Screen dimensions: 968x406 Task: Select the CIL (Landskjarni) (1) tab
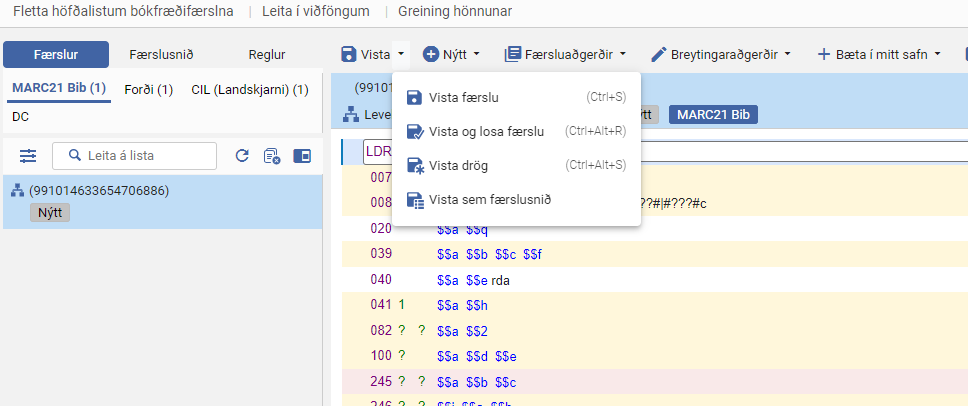[x=250, y=89]
